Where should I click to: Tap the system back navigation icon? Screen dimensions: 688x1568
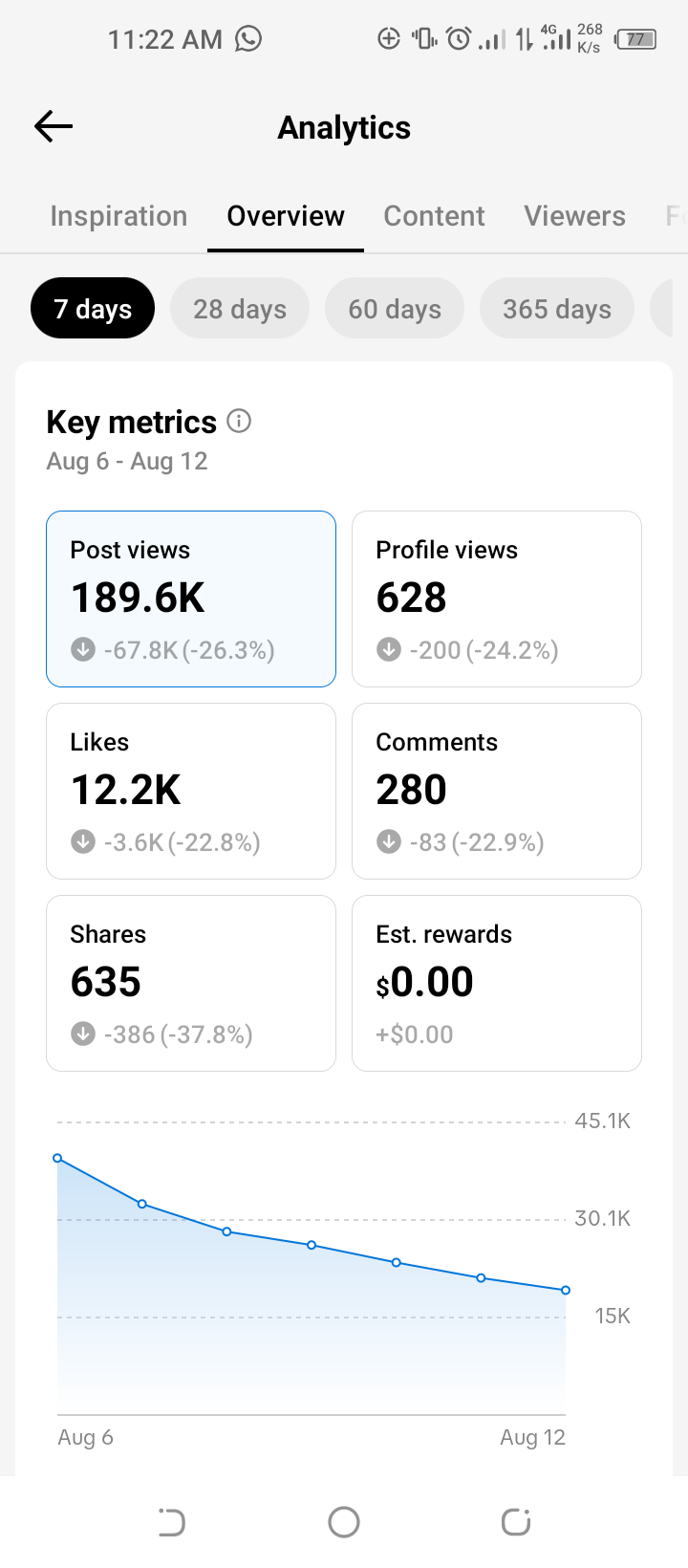172,1522
